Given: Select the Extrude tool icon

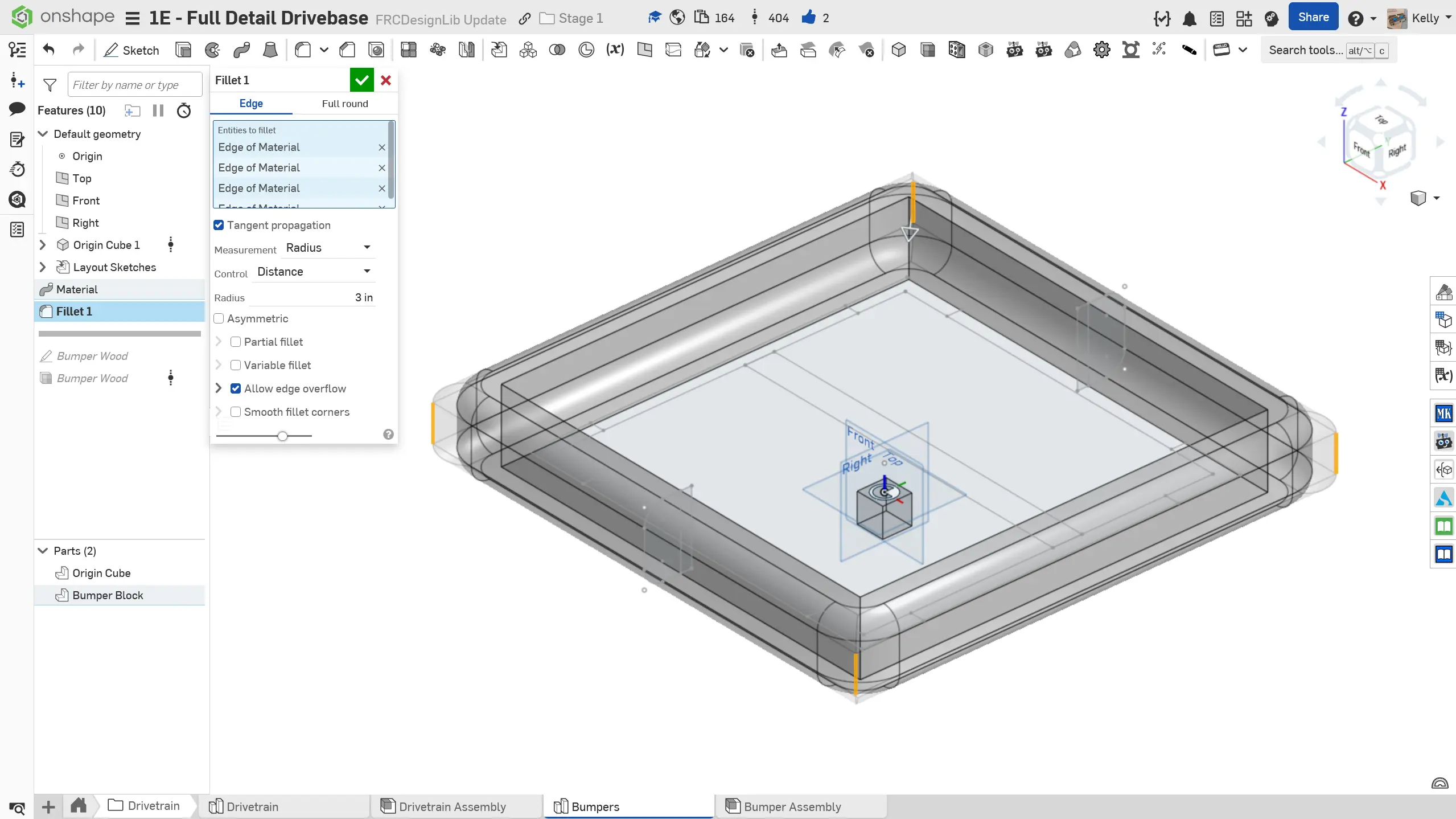Looking at the screenshot, I should point(183,50).
